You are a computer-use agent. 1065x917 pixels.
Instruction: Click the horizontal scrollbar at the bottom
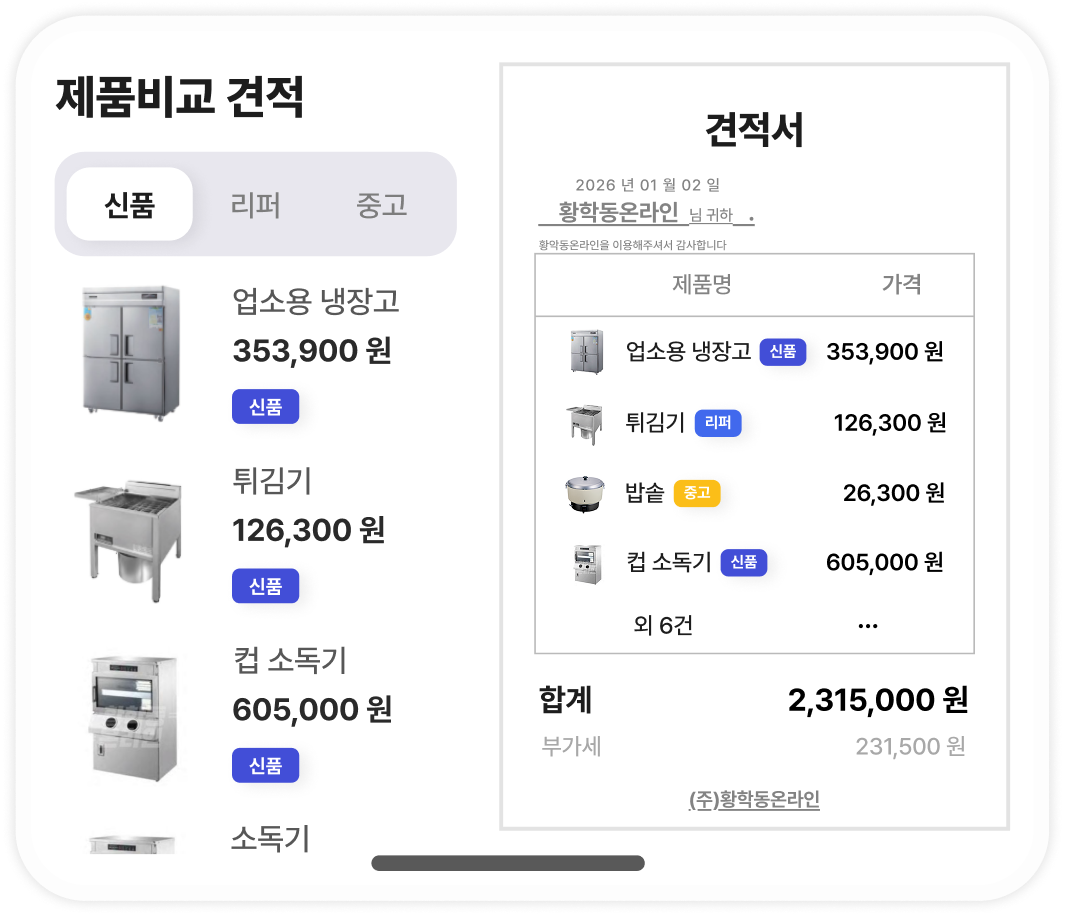click(x=508, y=860)
